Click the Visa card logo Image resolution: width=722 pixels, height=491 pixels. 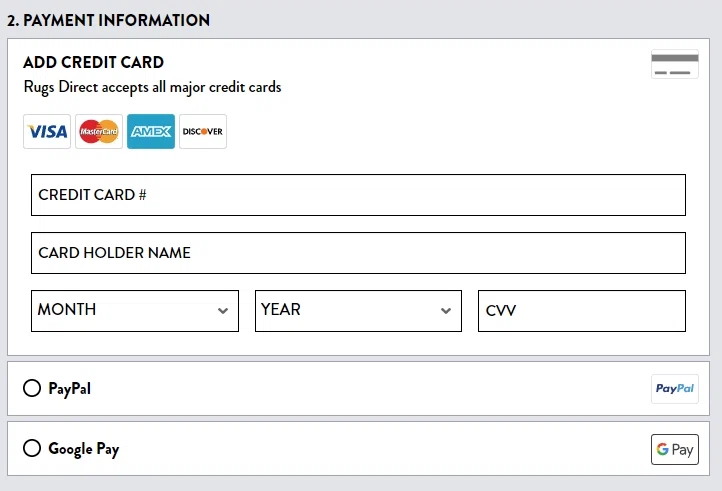pos(47,131)
